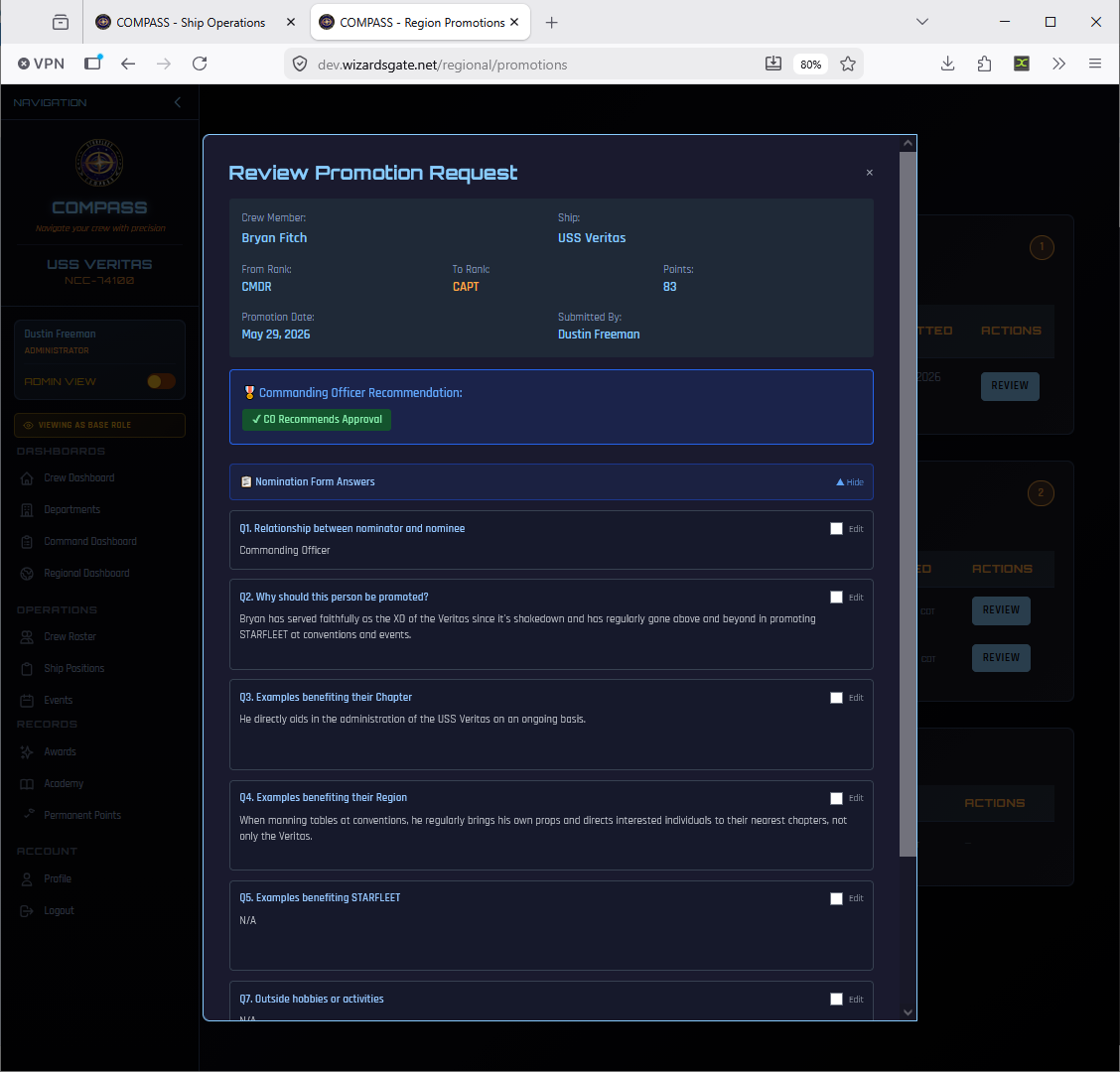The width and height of the screenshot is (1120, 1072).
Task: Collapse the Navigation sidebar chevron
Action: [x=177, y=103]
